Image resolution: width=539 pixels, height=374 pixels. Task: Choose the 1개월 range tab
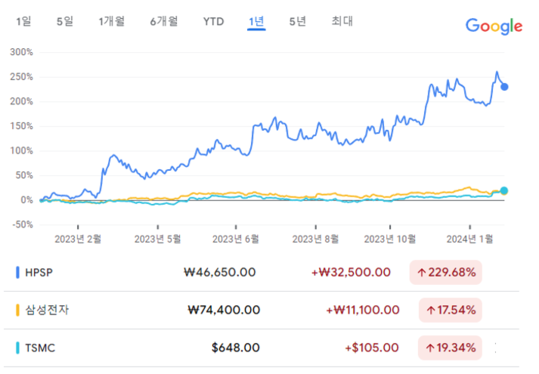(x=112, y=22)
